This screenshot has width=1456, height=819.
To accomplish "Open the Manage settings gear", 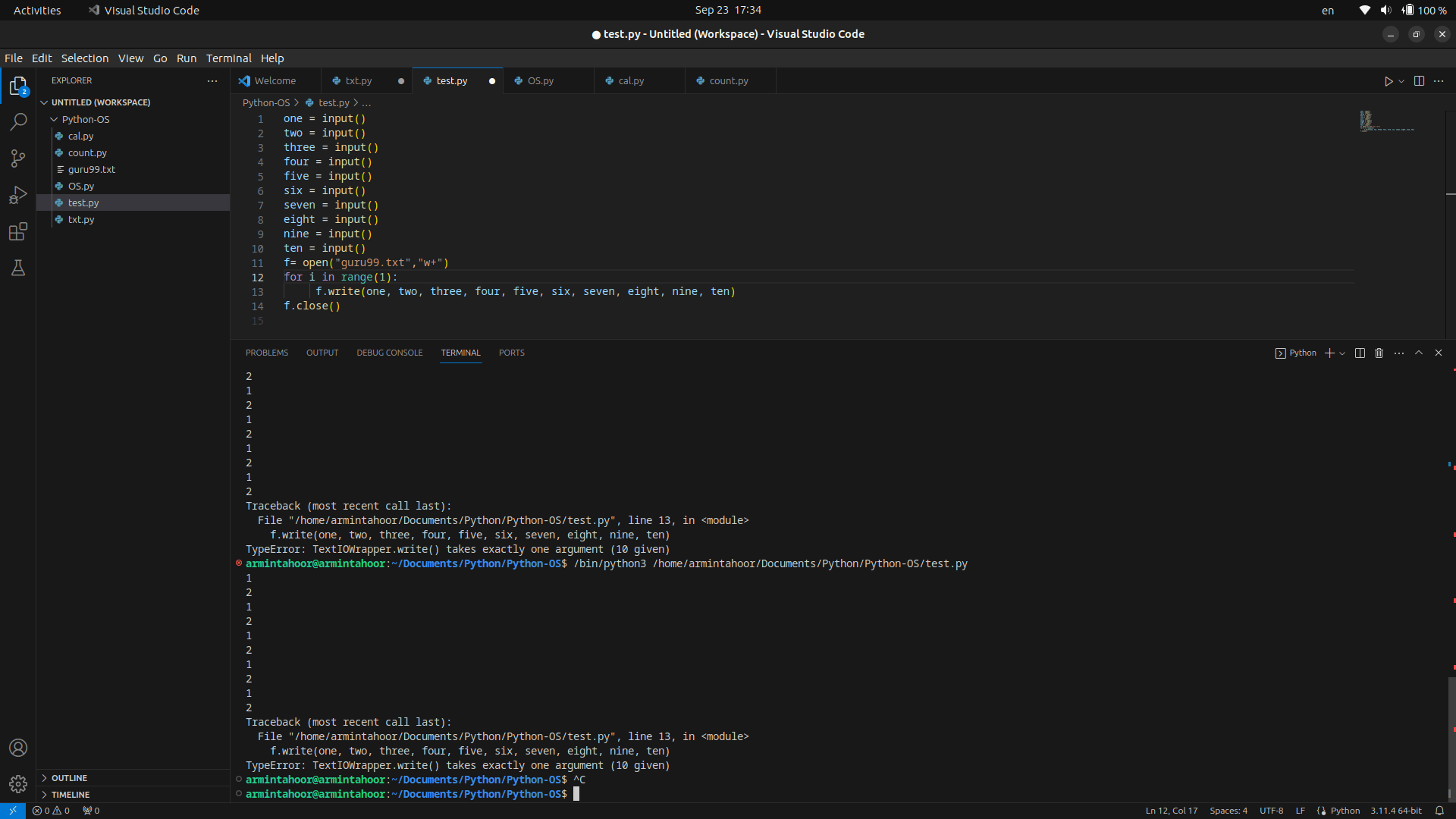I will 18,783.
